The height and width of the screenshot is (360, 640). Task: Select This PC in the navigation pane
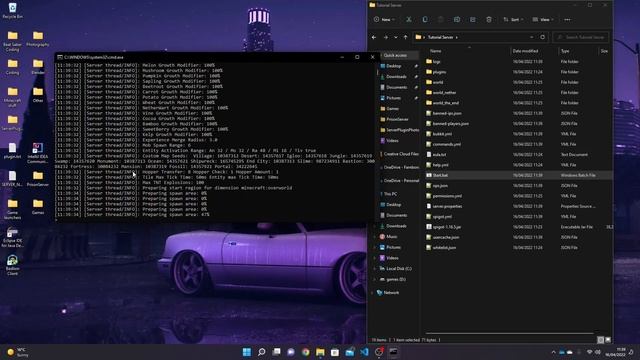pyautogui.click(x=390, y=194)
